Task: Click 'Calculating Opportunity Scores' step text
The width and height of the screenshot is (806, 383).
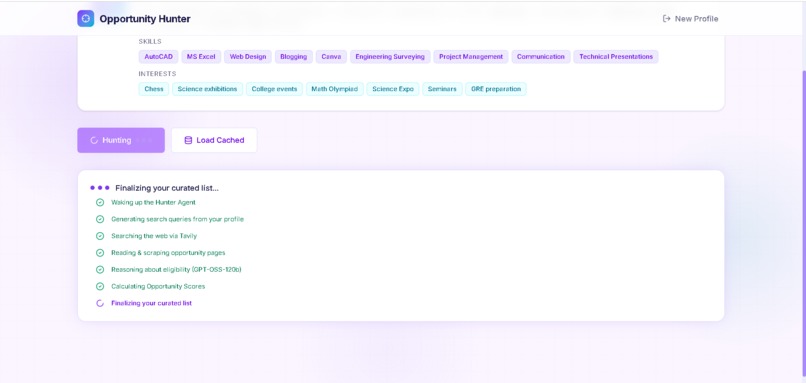Action: click(158, 286)
